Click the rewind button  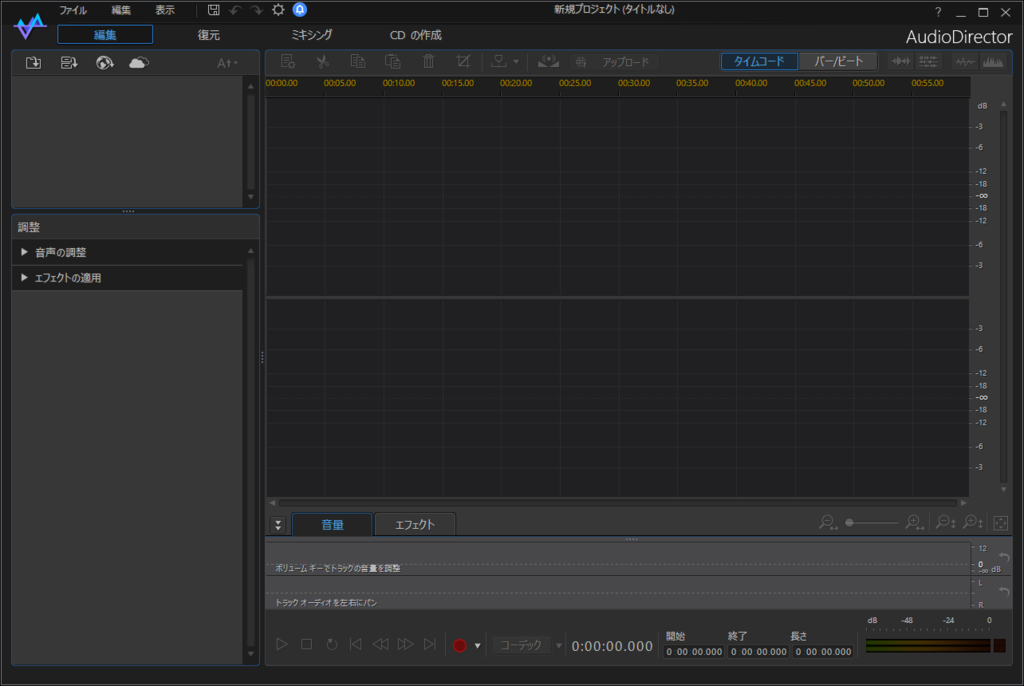[380, 645]
